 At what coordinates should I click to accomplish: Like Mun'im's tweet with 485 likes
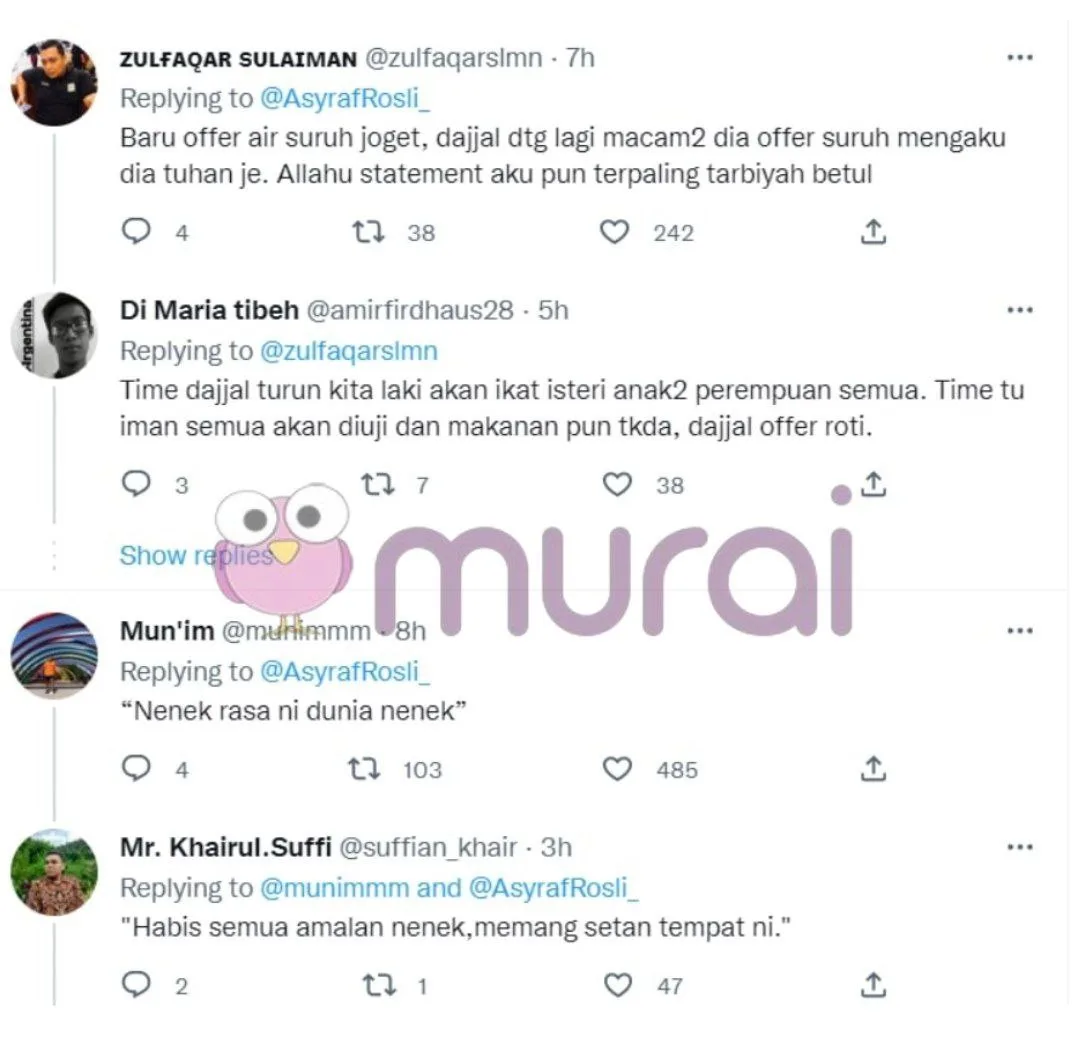pos(618,768)
